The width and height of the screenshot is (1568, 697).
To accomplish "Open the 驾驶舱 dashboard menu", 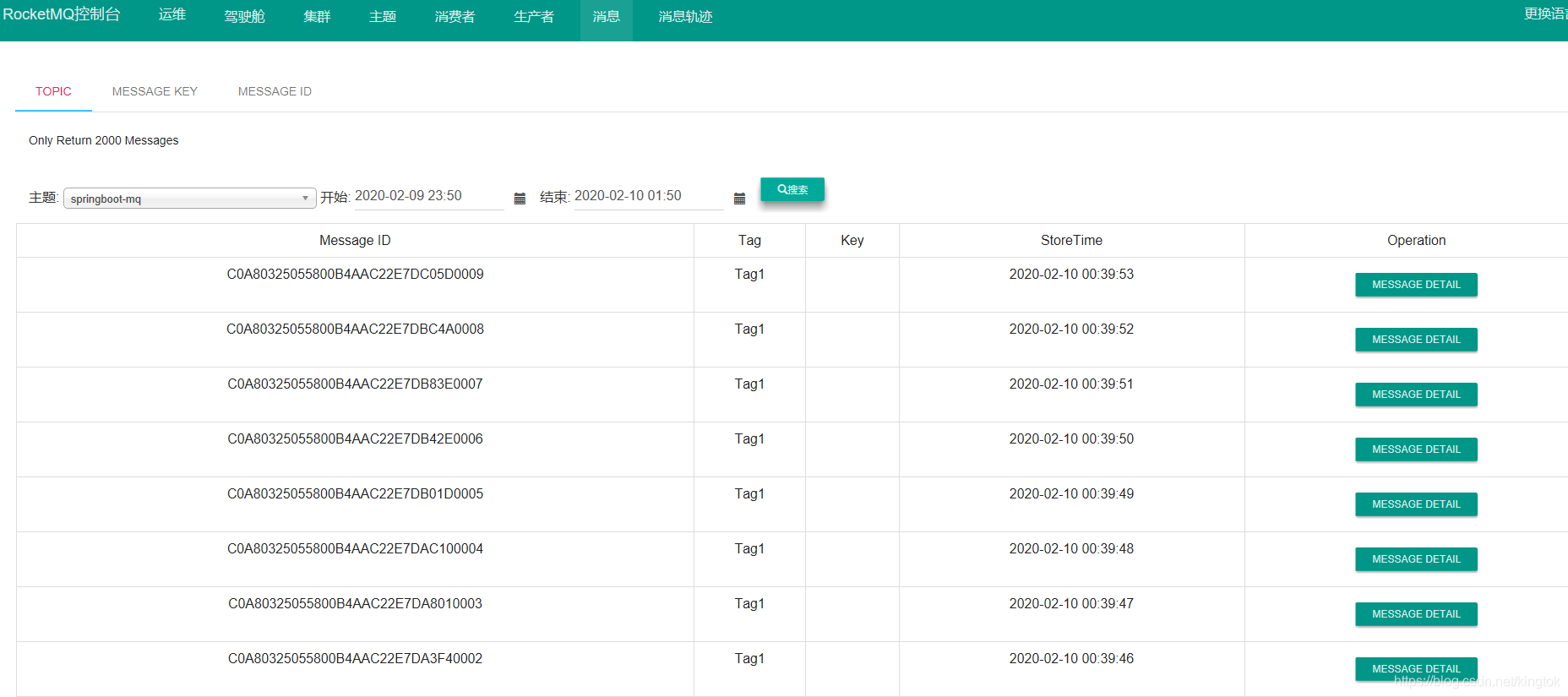I will (244, 16).
